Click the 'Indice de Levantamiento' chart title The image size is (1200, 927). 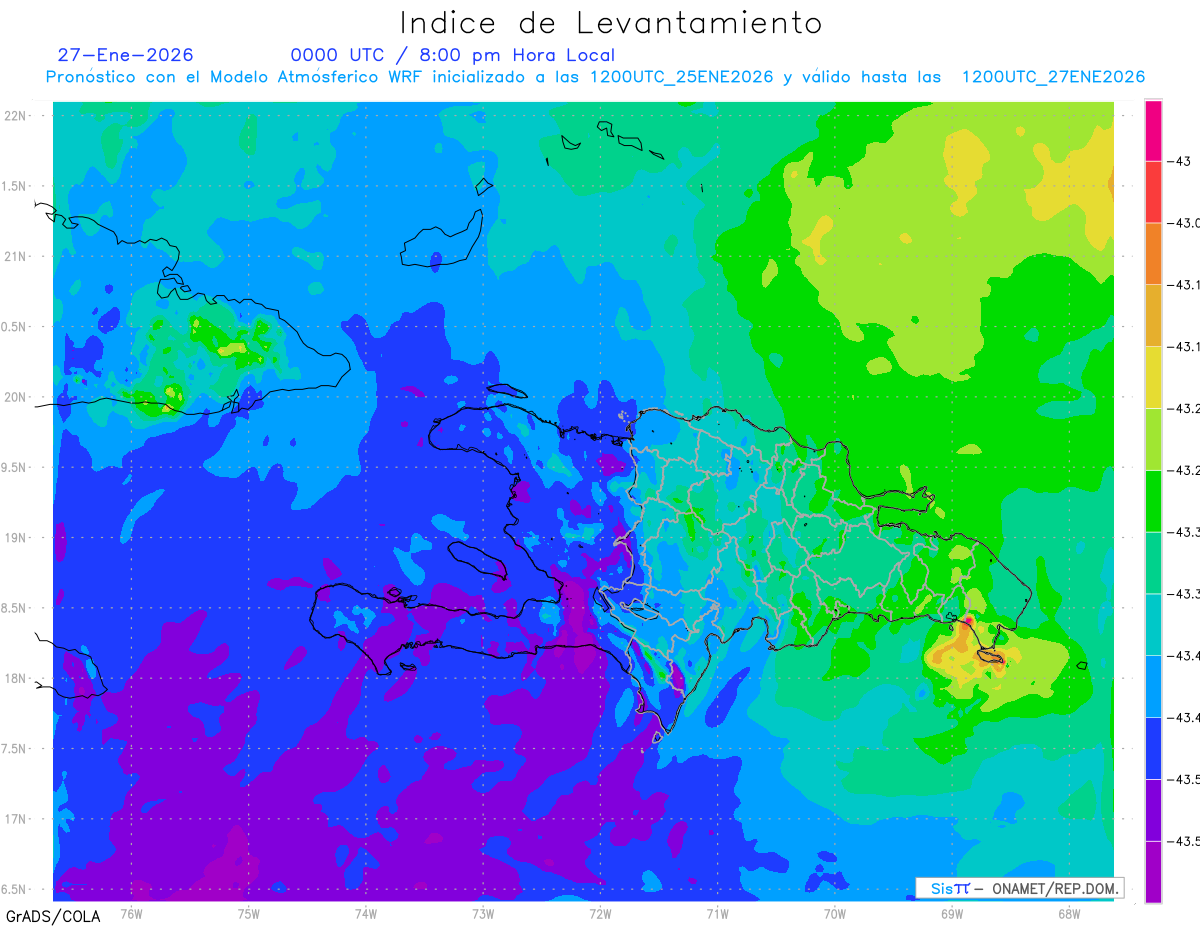pyautogui.click(x=611, y=22)
